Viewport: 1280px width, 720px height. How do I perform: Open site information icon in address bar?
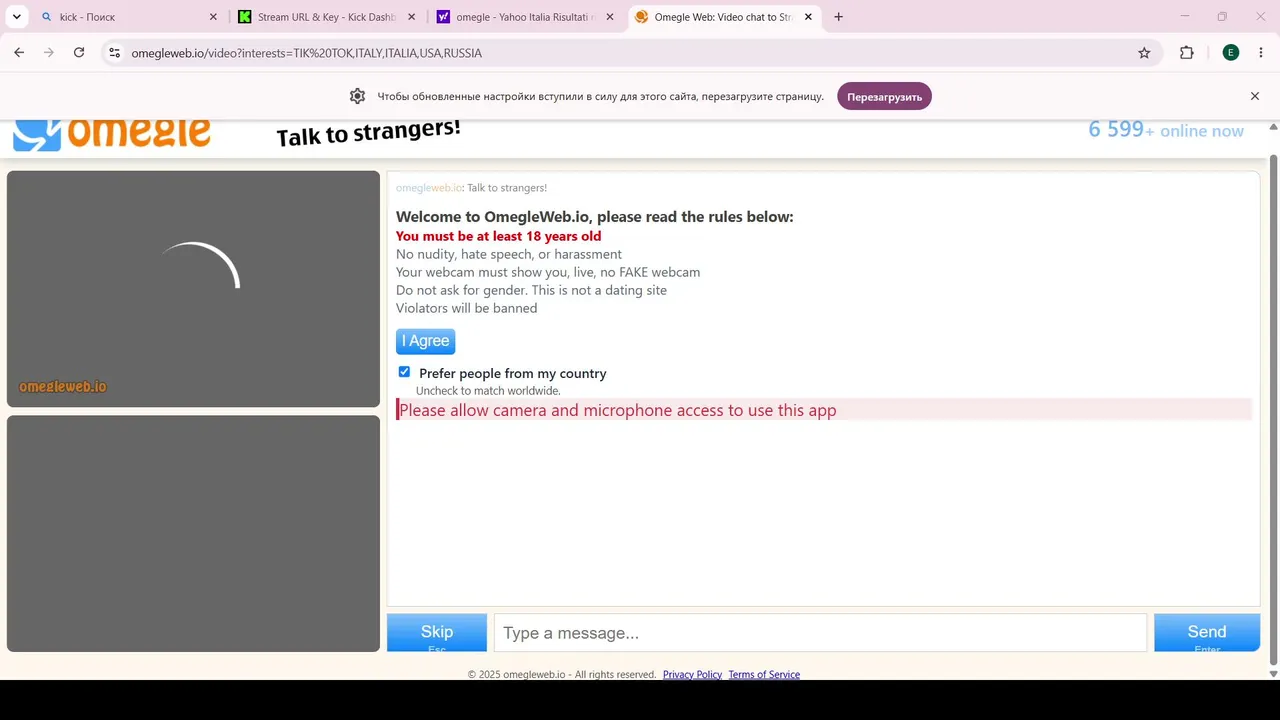[x=114, y=53]
